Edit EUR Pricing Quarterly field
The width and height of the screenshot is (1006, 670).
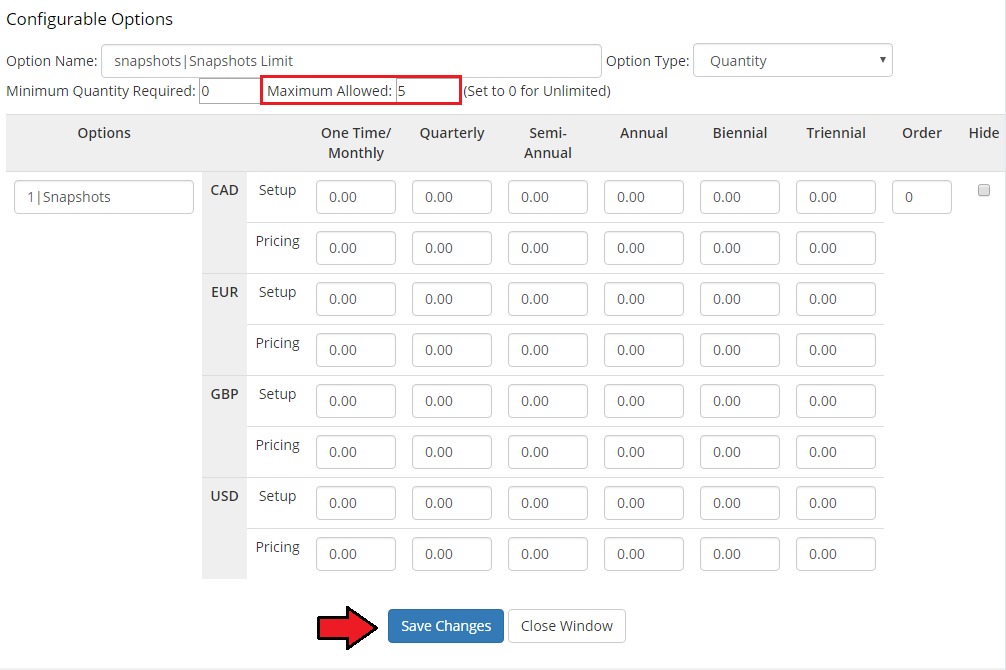pyautogui.click(x=452, y=350)
